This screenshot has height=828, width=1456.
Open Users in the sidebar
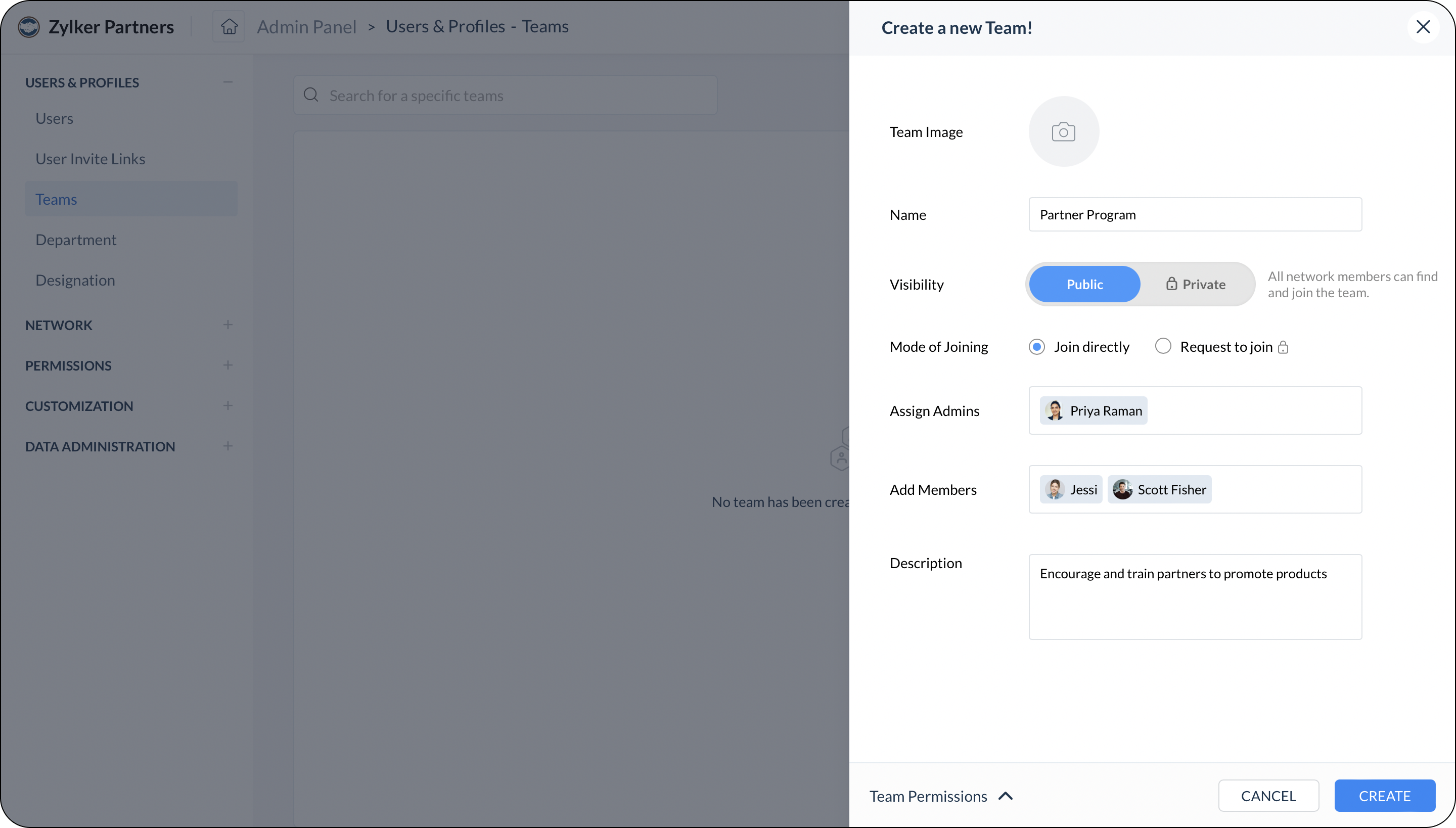pos(131,118)
